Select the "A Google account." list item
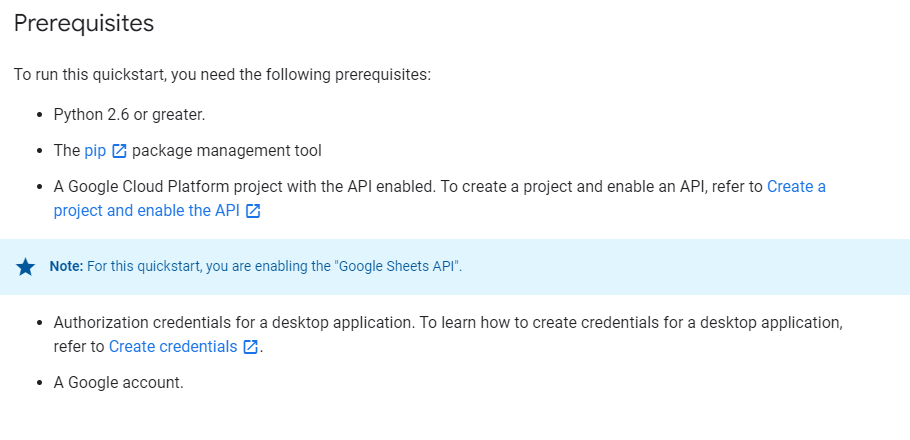The height and width of the screenshot is (440, 910). (x=118, y=382)
